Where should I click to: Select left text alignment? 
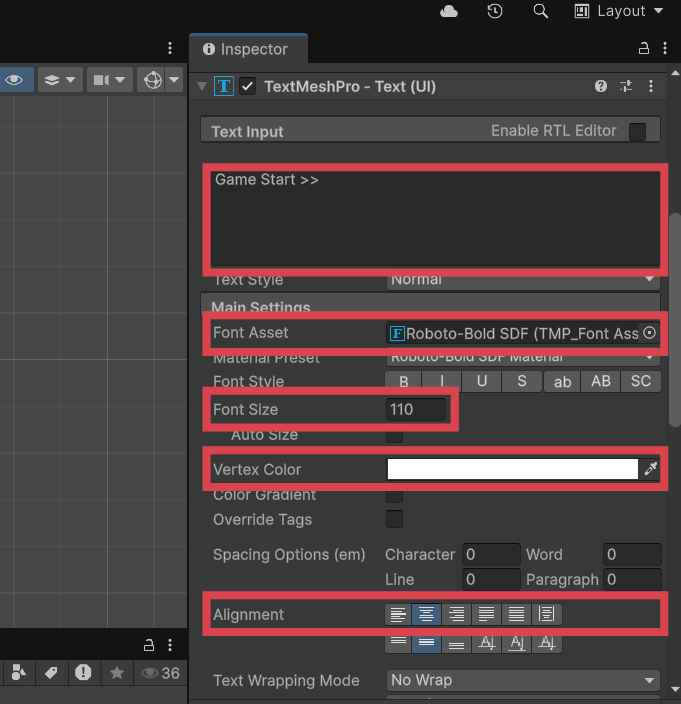pos(397,614)
